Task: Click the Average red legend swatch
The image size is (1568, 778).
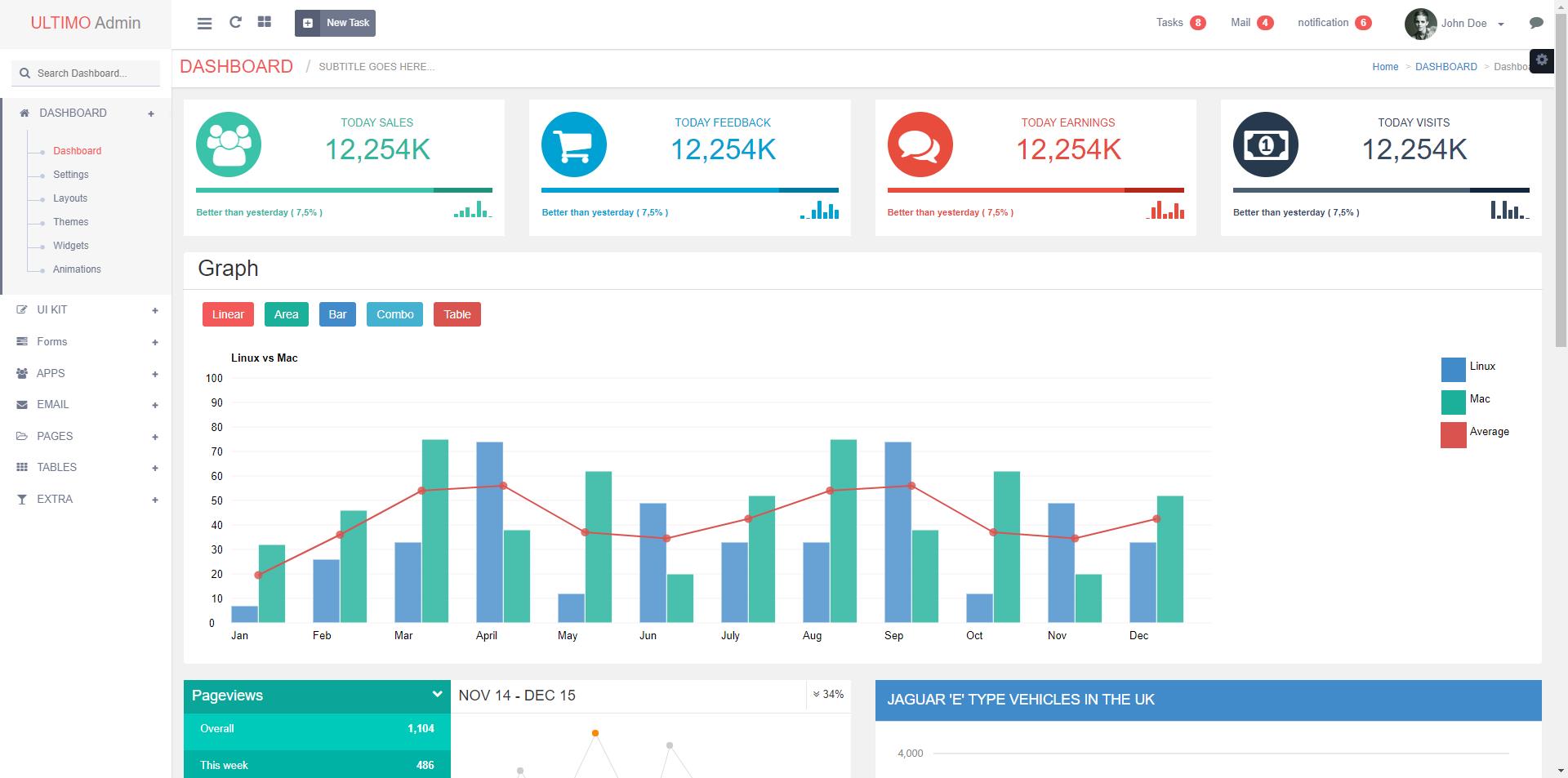Action: tap(1454, 435)
